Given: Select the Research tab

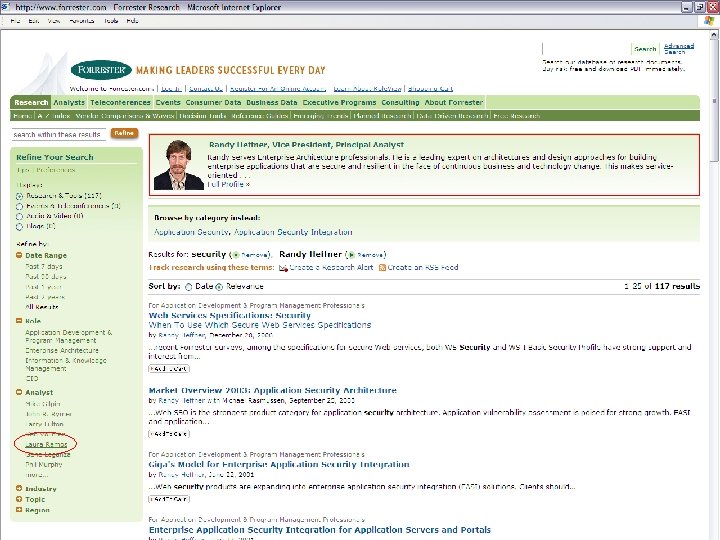Looking at the screenshot, I should (x=31, y=102).
